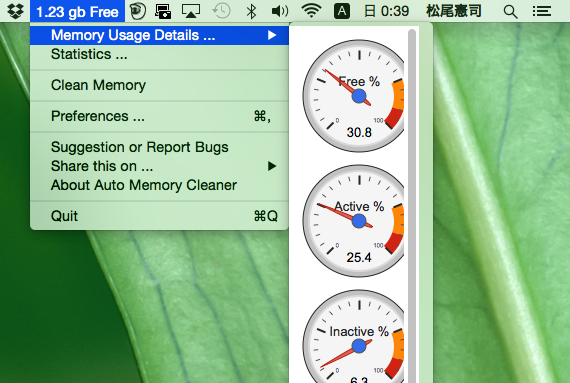The image size is (570, 383).
Task: Click the Inactive % gauge
Action: 353,336
